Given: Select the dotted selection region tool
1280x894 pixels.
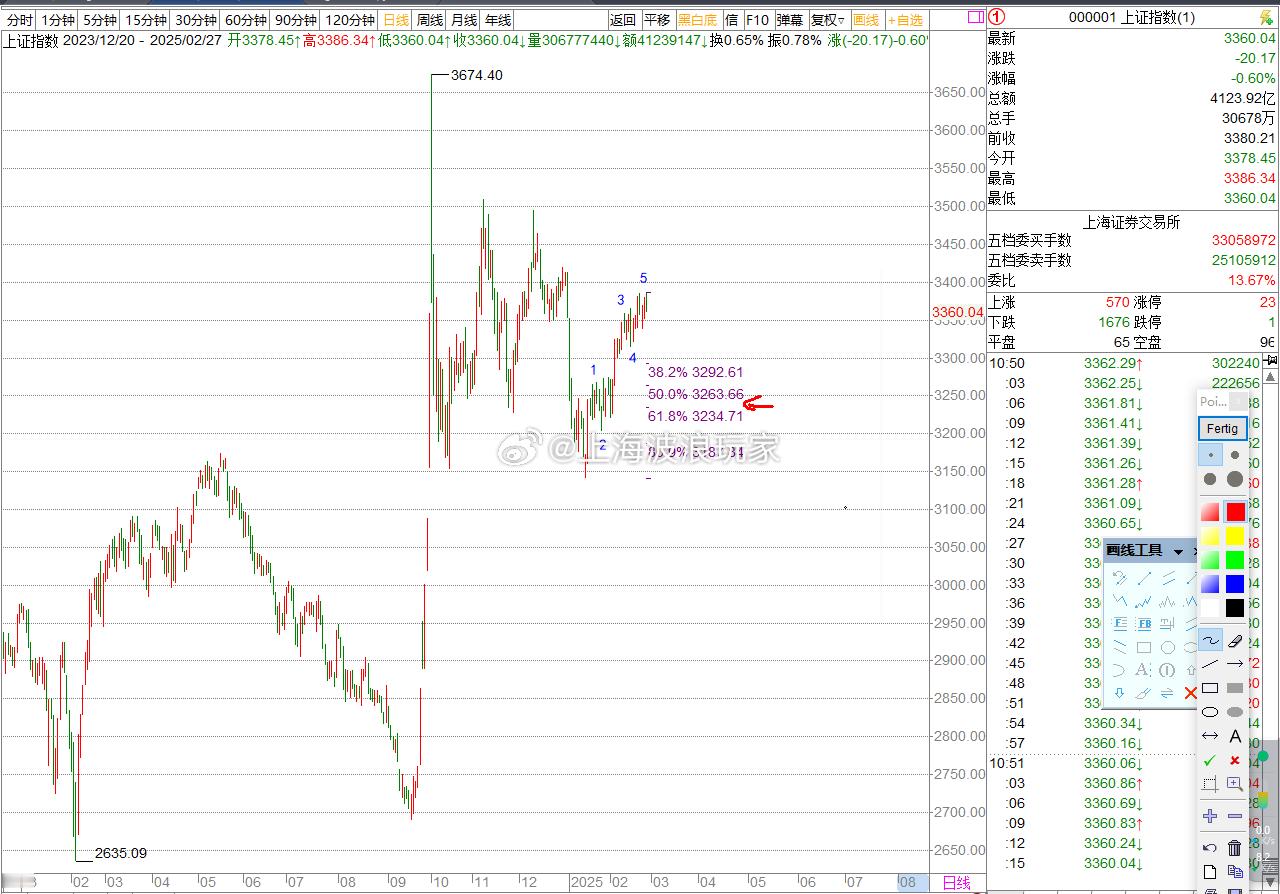Looking at the screenshot, I should point(1210,785).
